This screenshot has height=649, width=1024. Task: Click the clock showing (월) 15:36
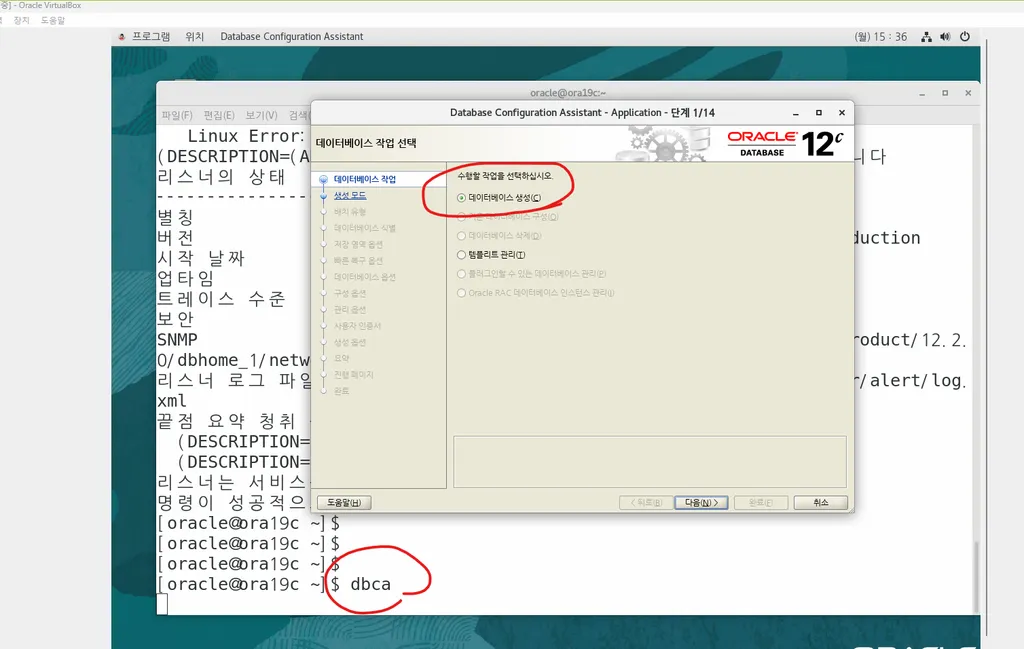[880, 37]
